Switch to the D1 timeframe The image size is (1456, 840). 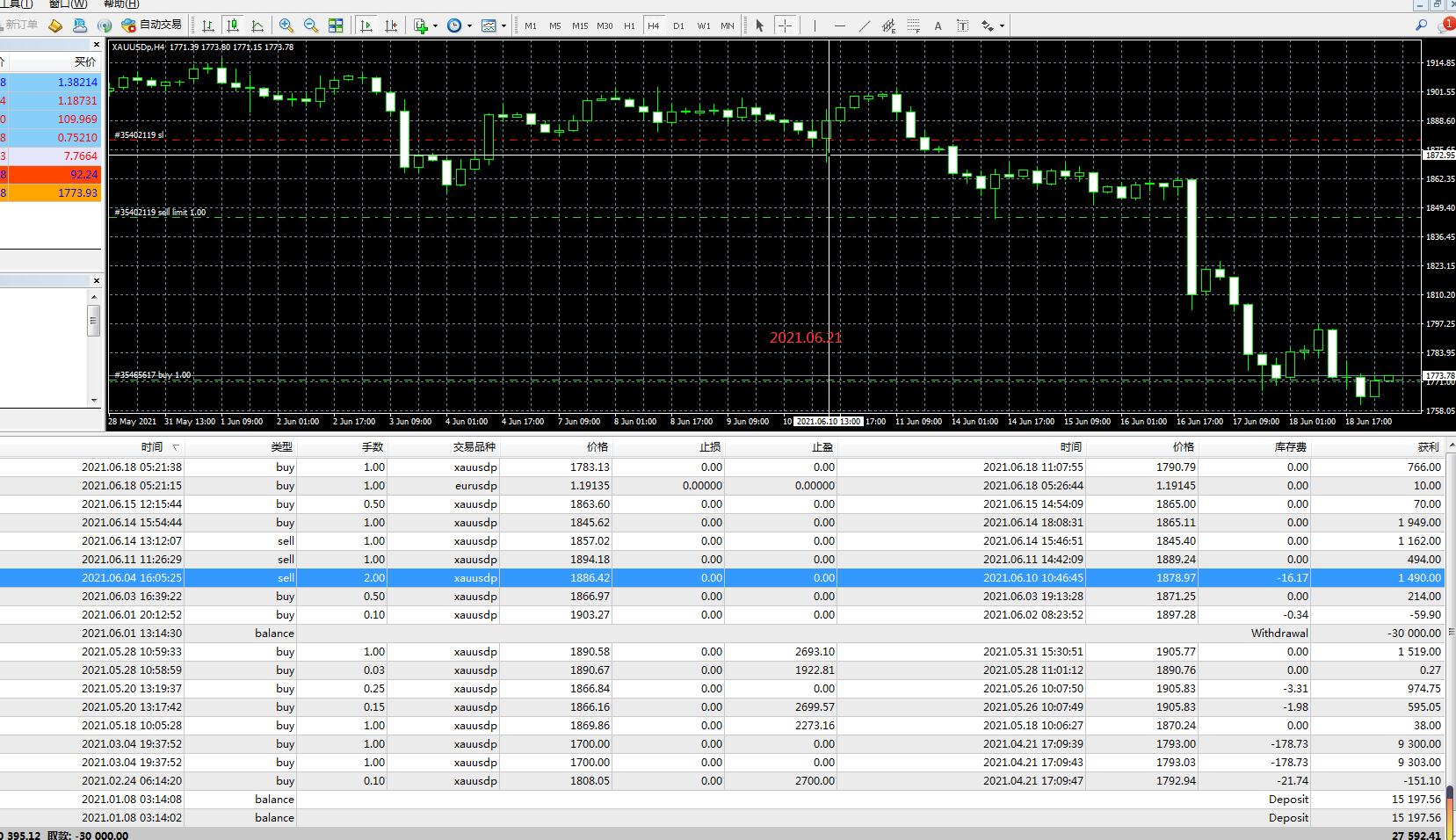(678, 25)
